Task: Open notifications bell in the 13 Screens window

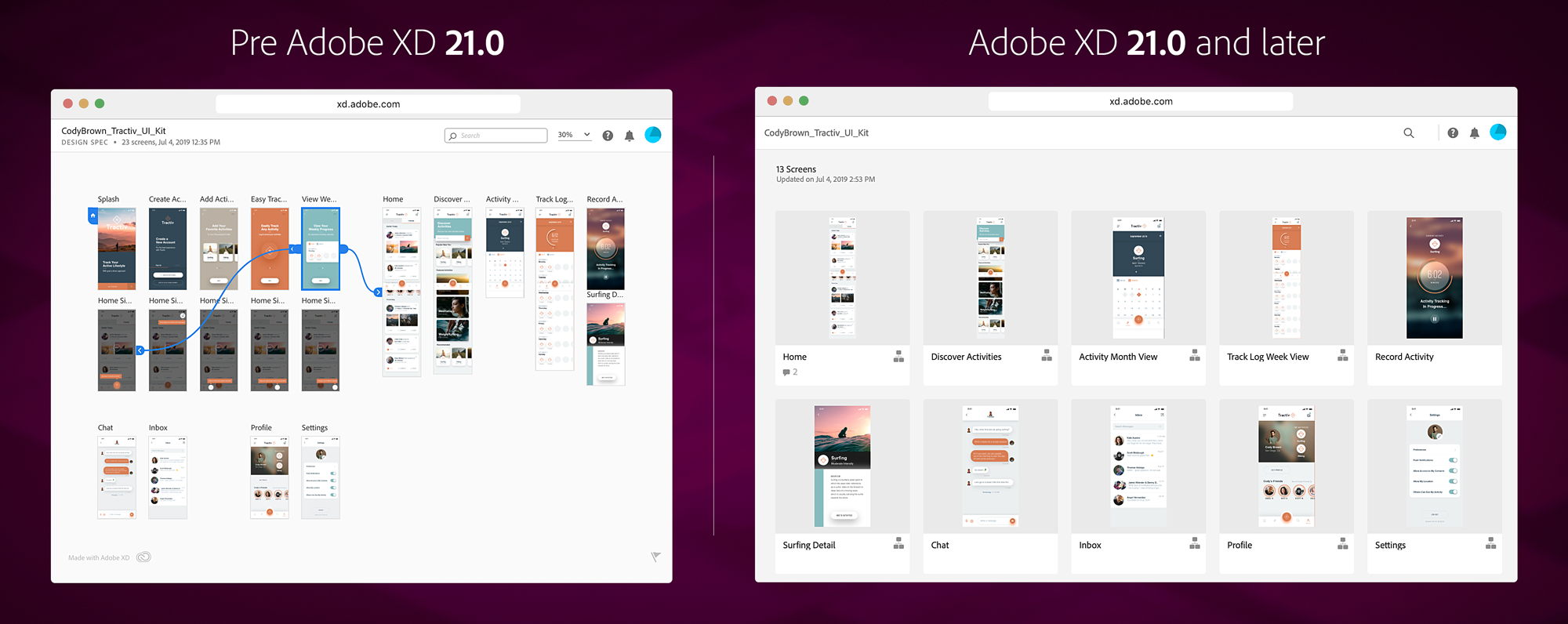Action: (x=1475, y=133)
